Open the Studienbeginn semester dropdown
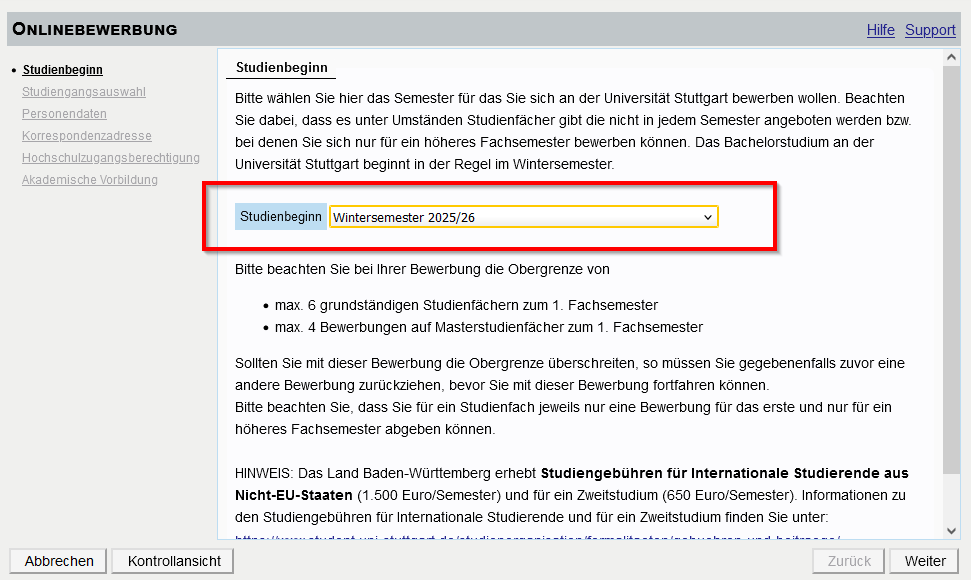The image size is (971, 580). (x=523, y=217)
